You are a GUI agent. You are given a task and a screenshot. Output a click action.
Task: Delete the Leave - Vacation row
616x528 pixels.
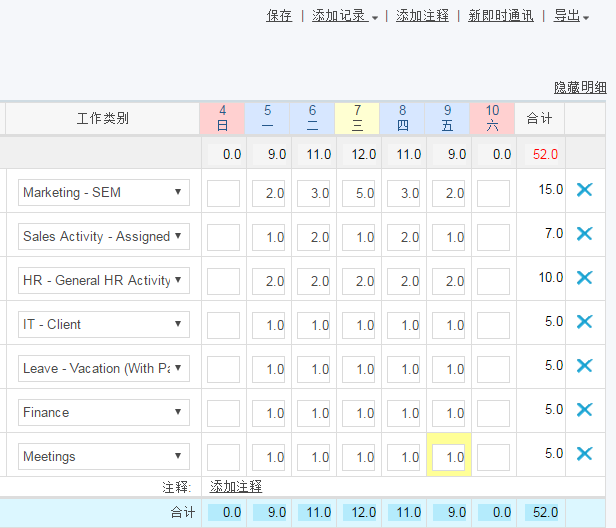click(585, 366)
